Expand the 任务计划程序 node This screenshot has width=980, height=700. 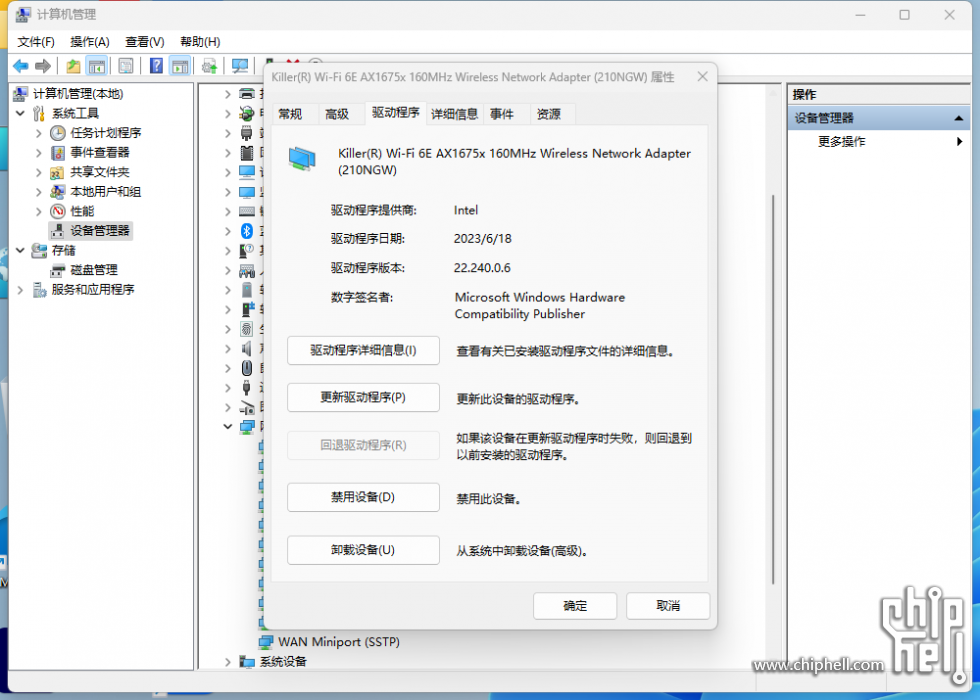coord(39,133)
